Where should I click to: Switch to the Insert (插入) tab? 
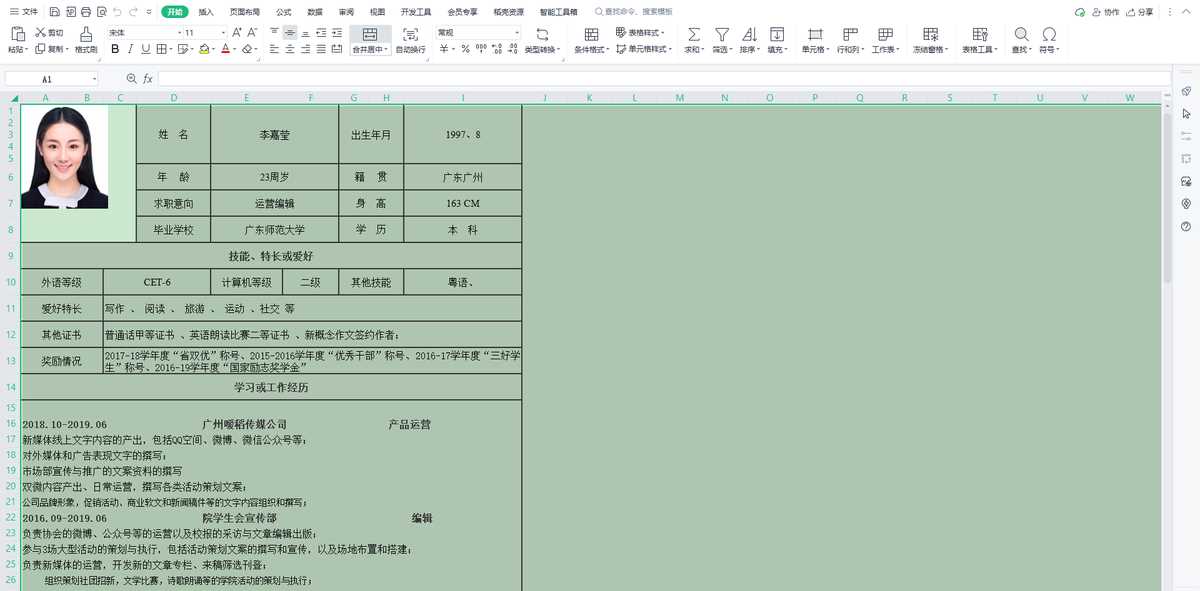click(206, 12)
